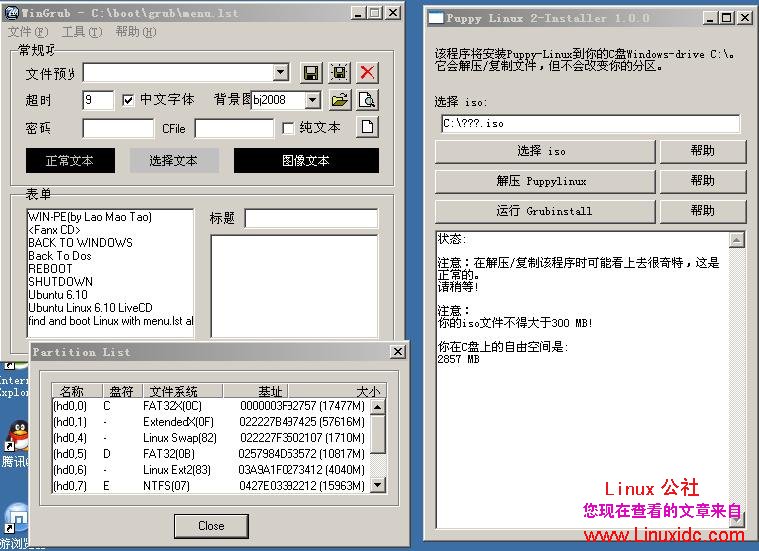Open the 游览 browser desktop icon

point(17,518)
